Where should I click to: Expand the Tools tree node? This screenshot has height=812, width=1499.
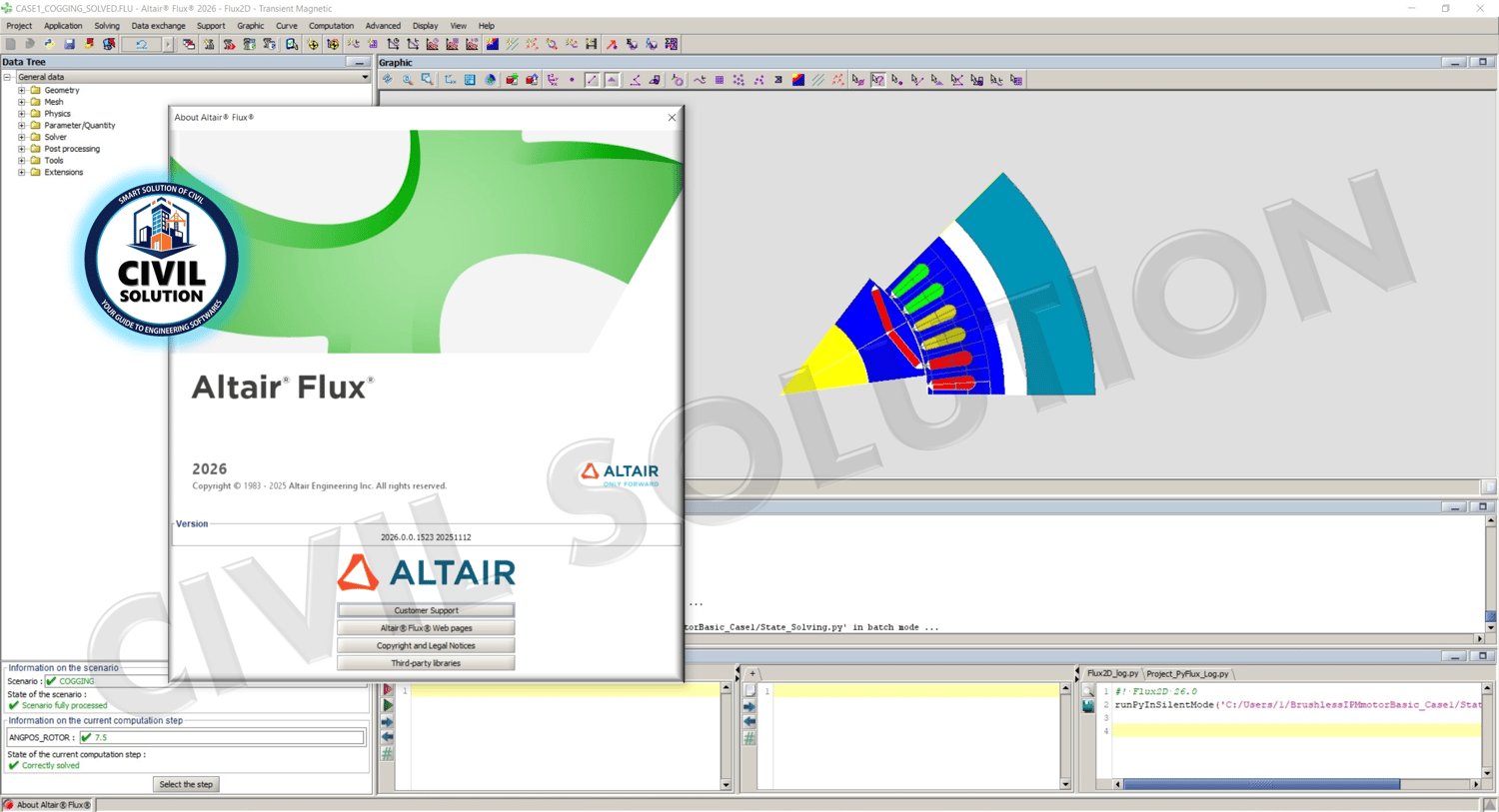[22, 161]
